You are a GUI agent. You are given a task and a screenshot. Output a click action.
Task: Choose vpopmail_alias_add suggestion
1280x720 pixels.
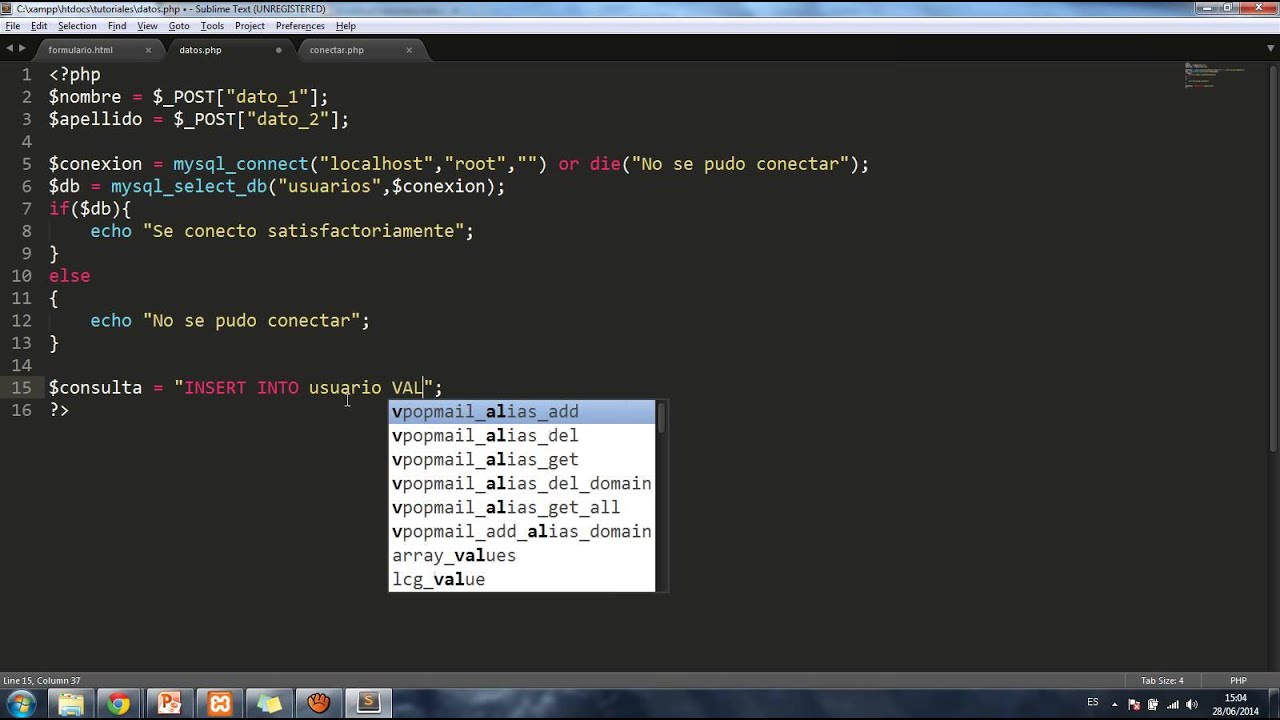click(x=521, y=412)
